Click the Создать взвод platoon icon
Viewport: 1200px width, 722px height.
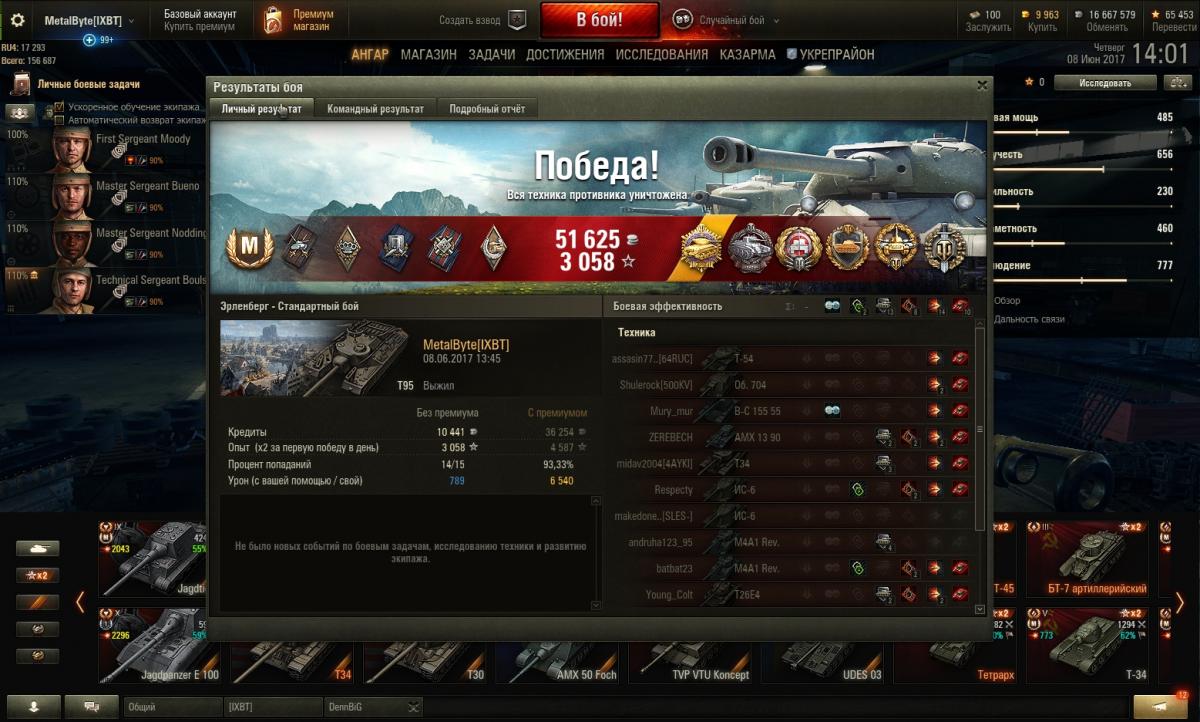click(x=517, y=20)
